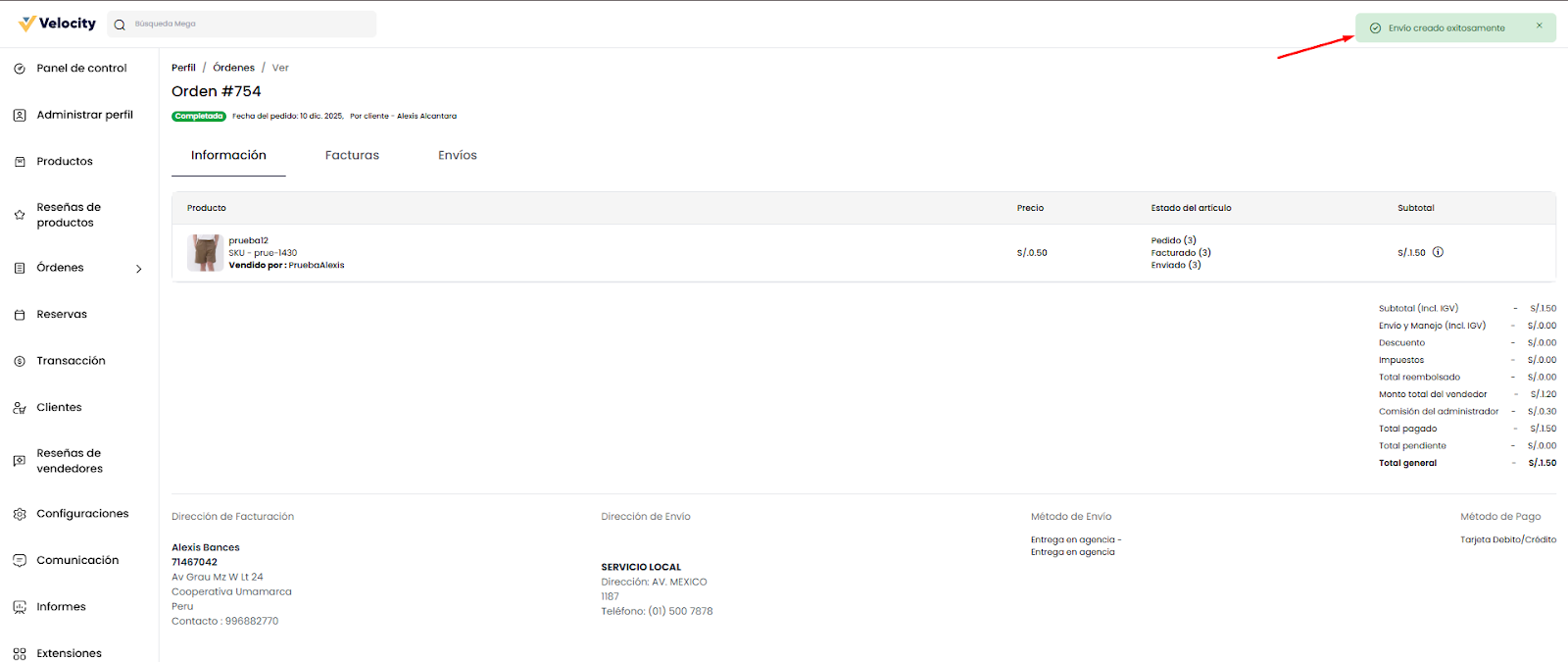The height and width of the screenshot is (662, 1568).
Task: Dismiss the Envío creado exitosamente notification
Action: pyautogui.click(x=1539, y=26)
